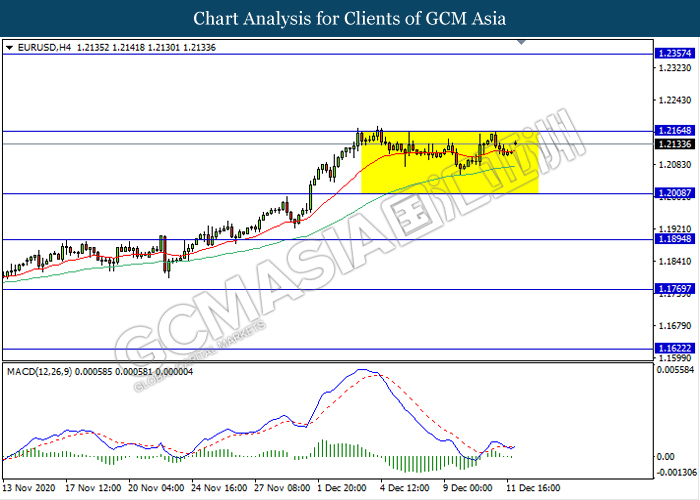The image size is (700, 500).
Task: Click the 24 Nov 16:00 time label
Action: click(219, 488)
